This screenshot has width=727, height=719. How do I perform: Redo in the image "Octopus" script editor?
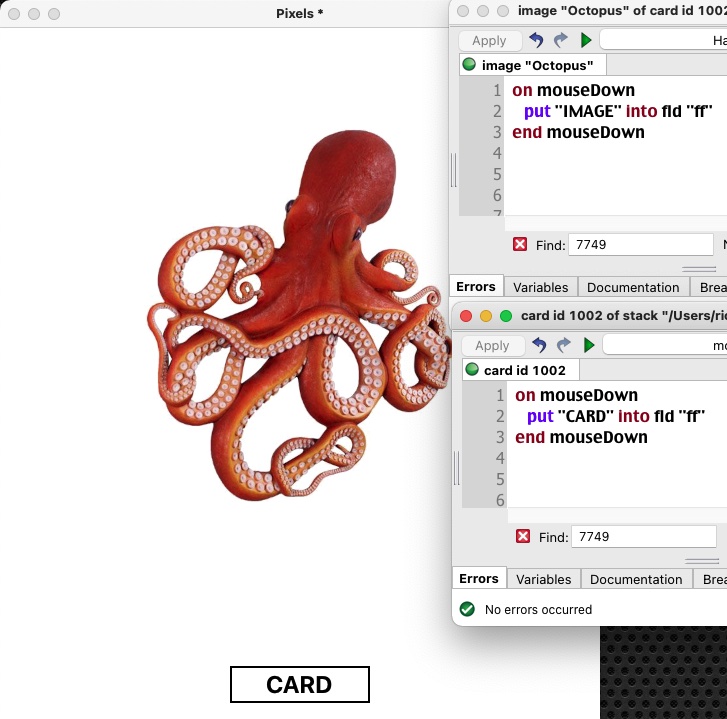click(561, 40)
